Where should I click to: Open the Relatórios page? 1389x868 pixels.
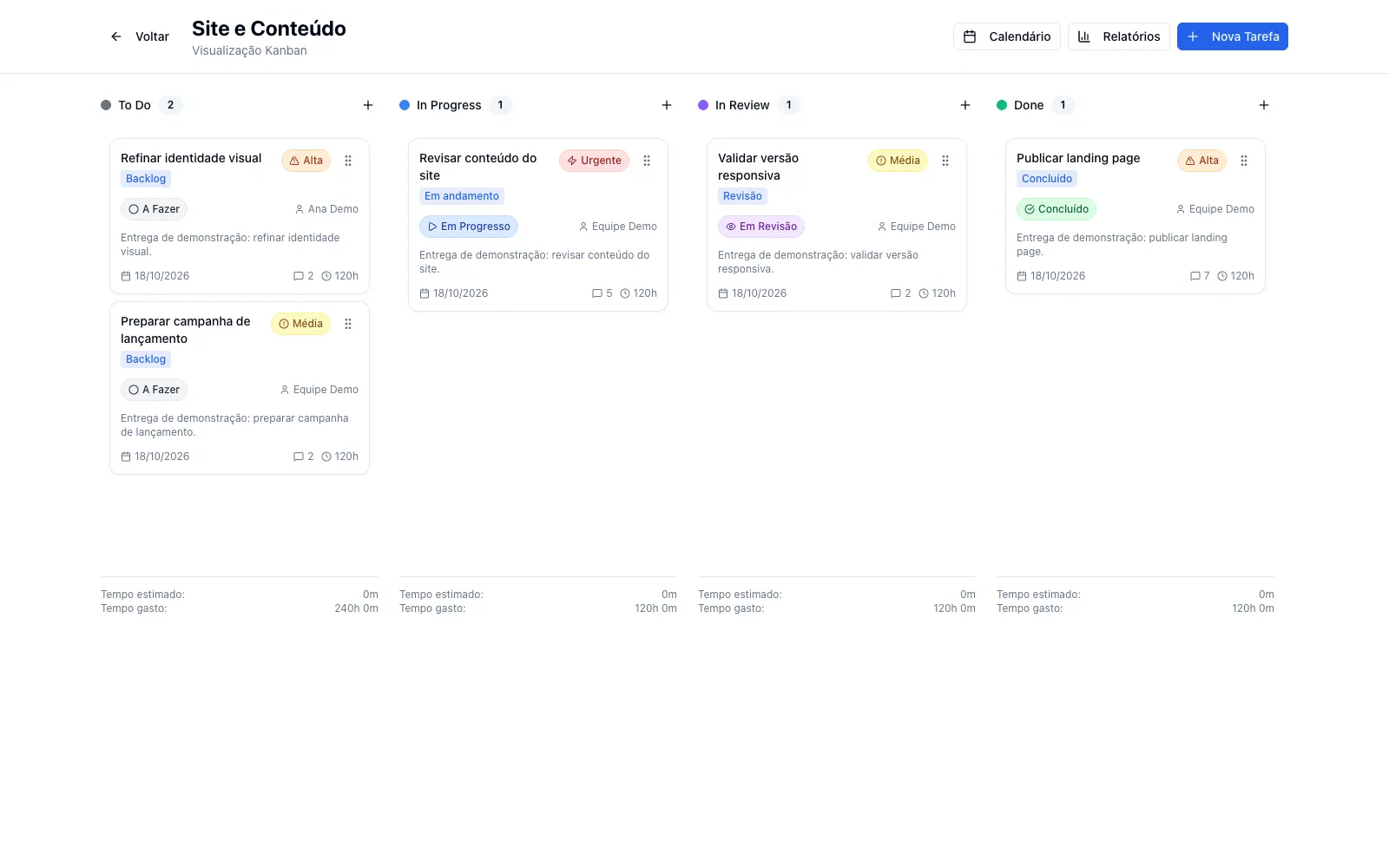1119,36
